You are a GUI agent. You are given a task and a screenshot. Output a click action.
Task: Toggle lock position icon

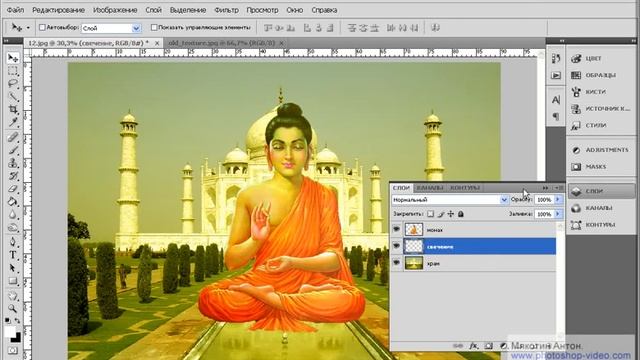tap(451, 213)
